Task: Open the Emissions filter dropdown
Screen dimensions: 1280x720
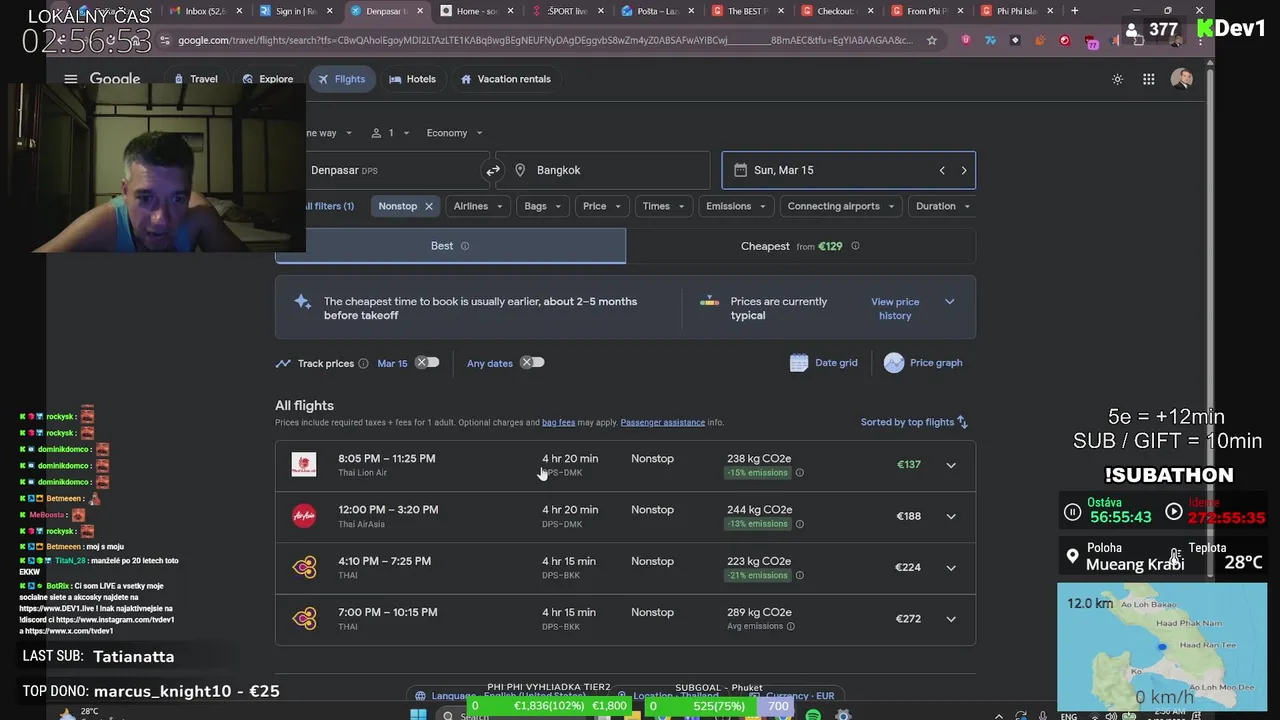Action: (736, 206)
